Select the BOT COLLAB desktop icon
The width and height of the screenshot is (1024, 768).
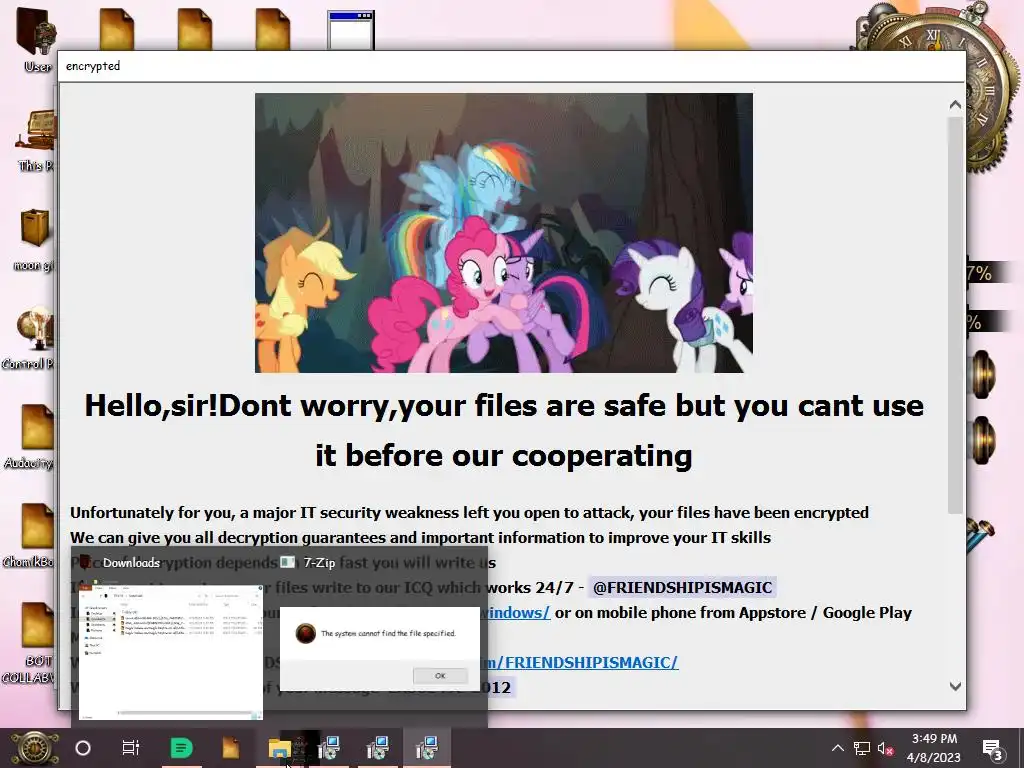pyautogui.click(x=31, y=643)
